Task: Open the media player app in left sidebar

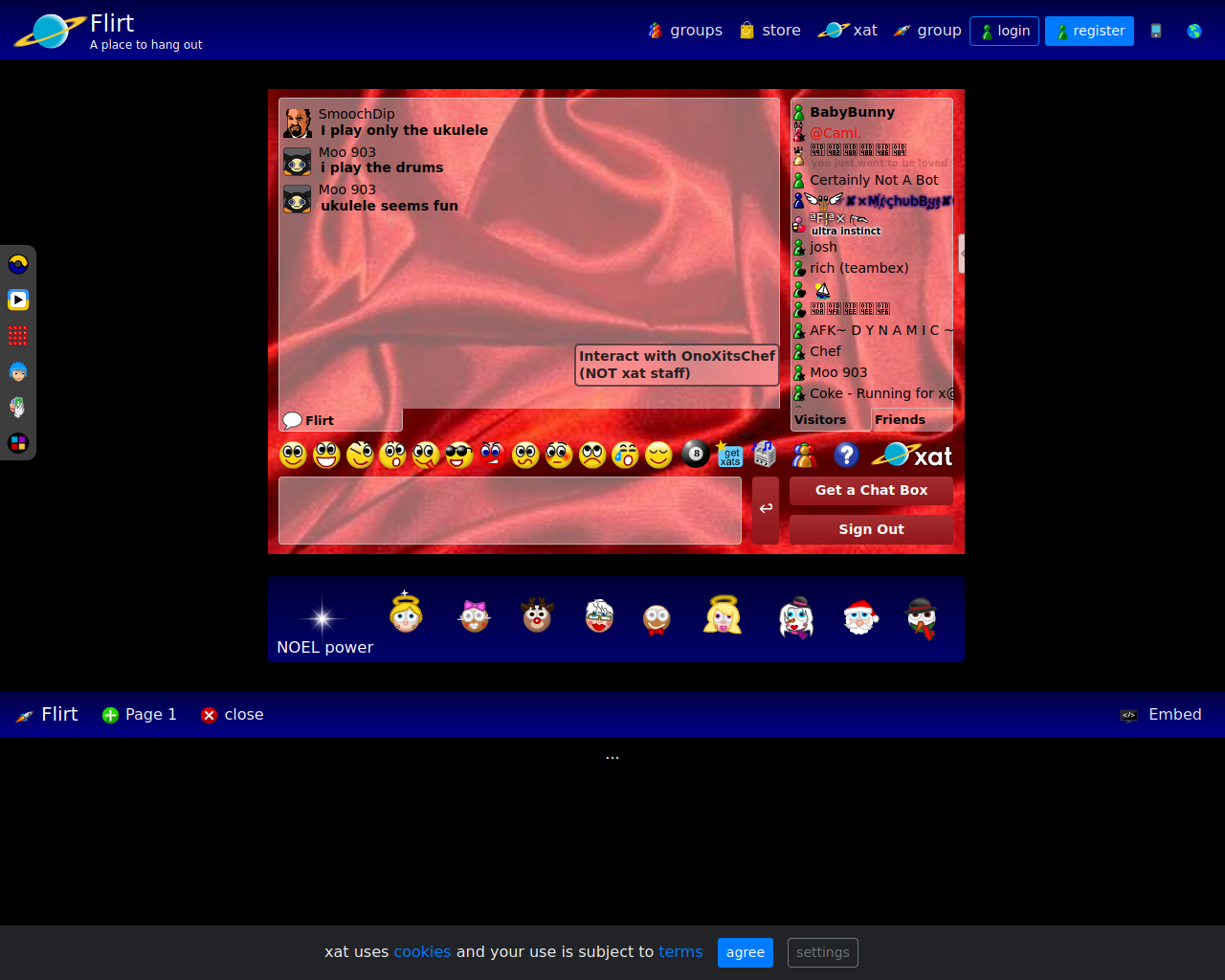Action: pos(18,300)
